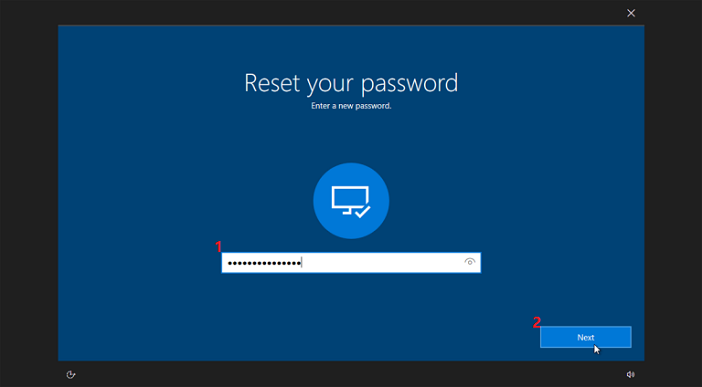
Task: Focus the new password input field
Action: [x=351, y=262]
